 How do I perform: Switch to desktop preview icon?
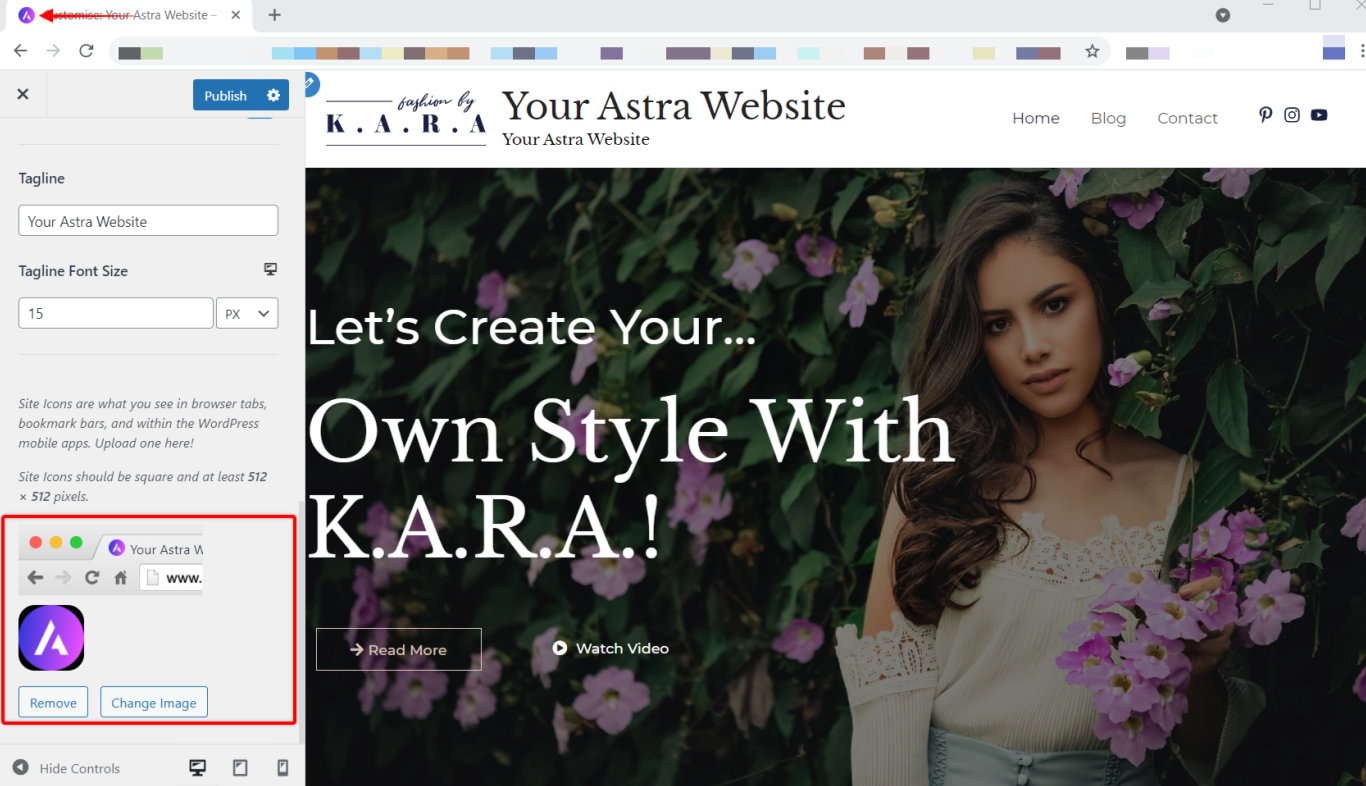click(198, 768)
